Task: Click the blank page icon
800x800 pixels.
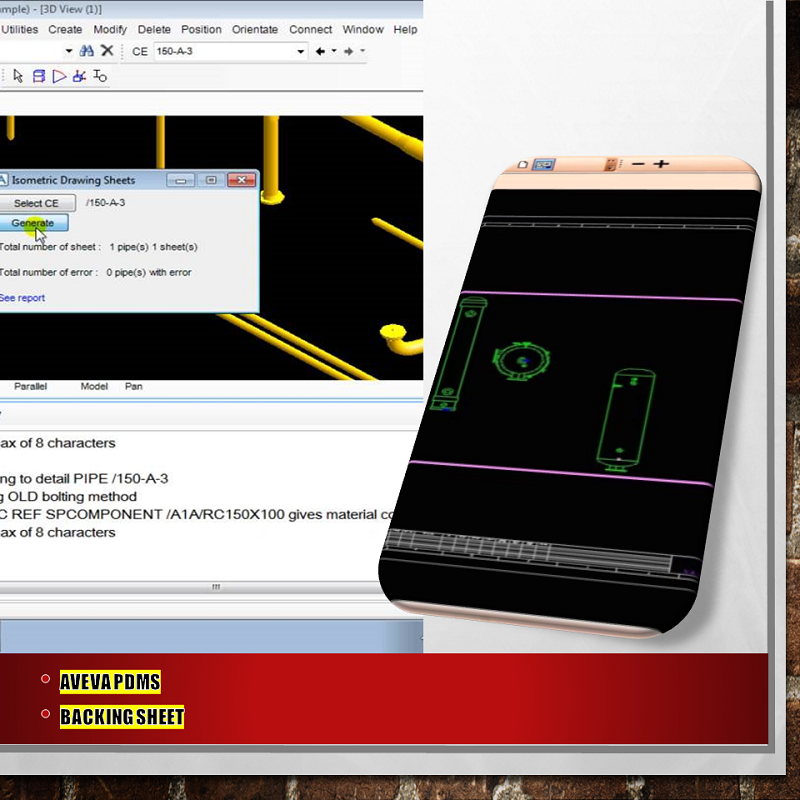Action: 521,164
